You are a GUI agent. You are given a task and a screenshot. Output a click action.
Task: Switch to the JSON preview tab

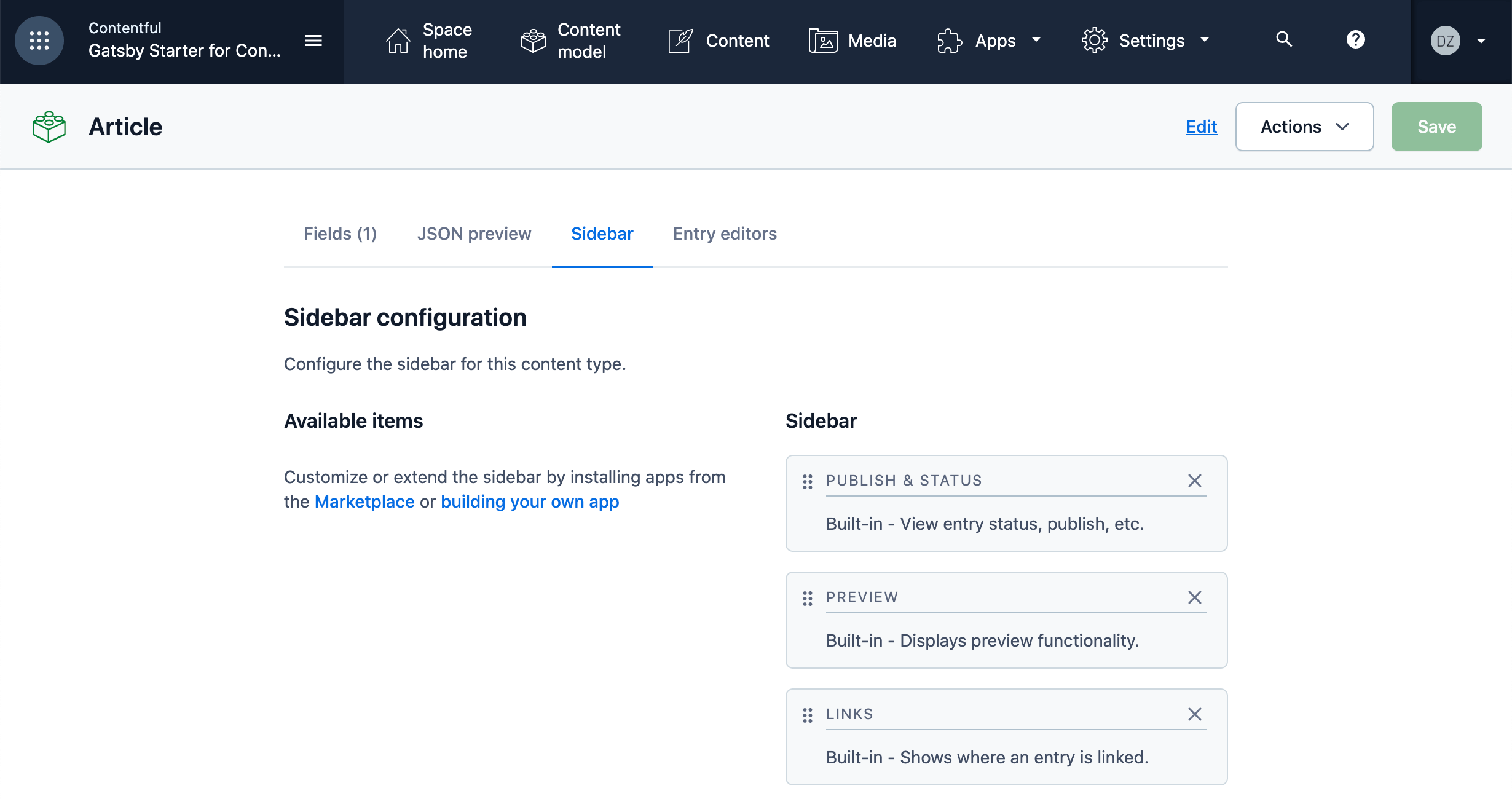pos(474,234)
